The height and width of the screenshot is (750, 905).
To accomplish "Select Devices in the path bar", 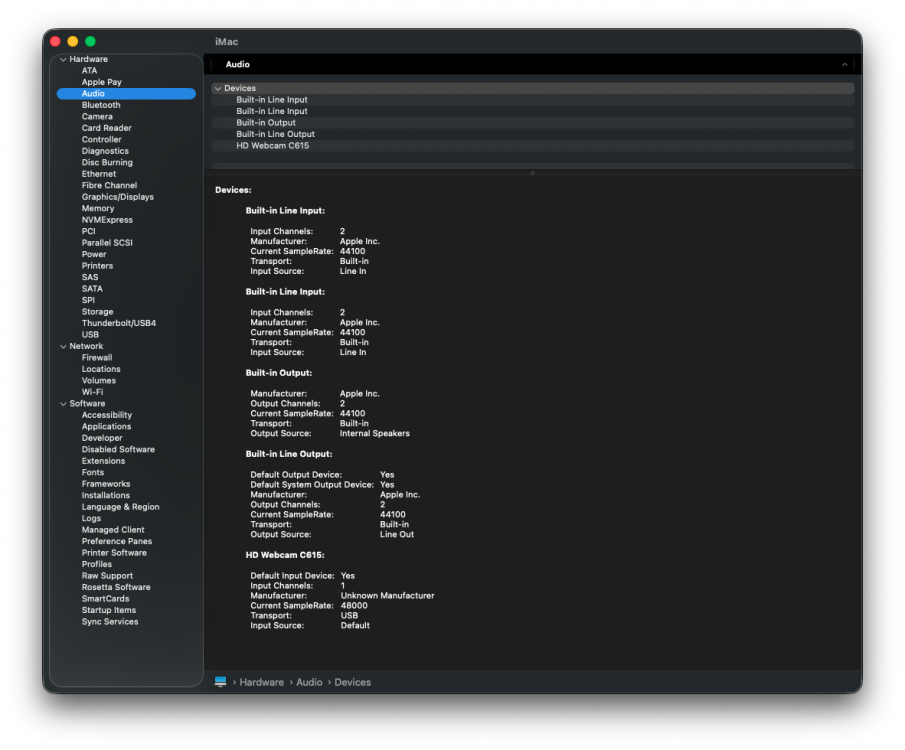I will [x=353, y=682].
